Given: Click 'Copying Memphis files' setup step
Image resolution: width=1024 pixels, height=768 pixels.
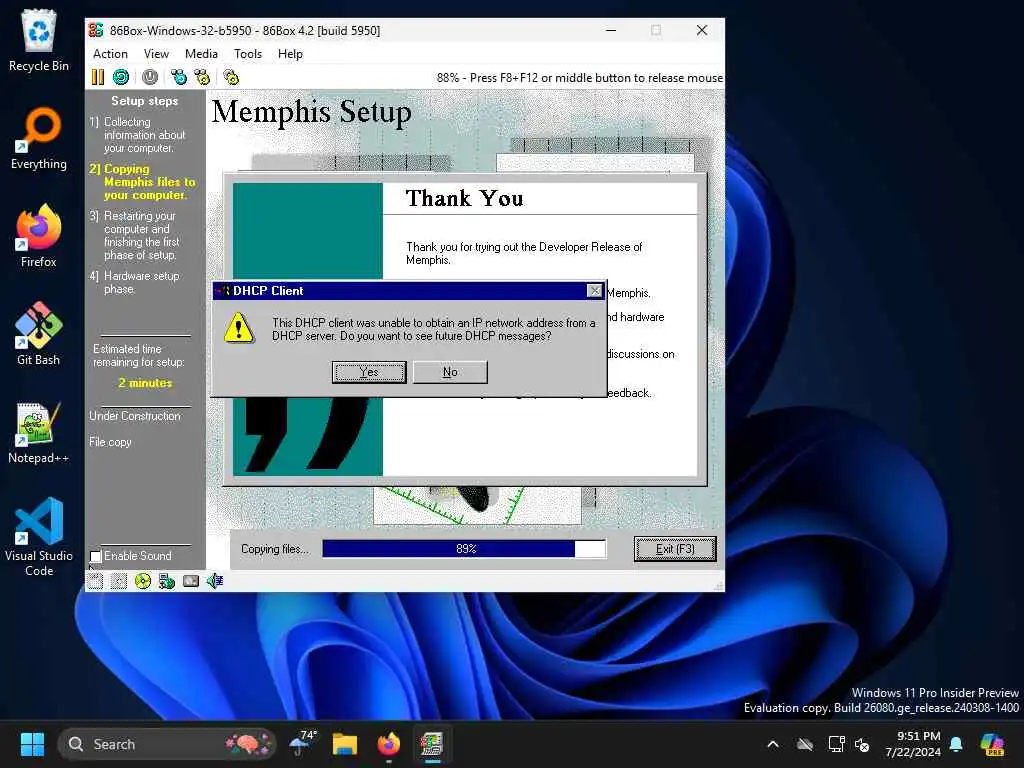Looking at the screenshot, I should tap(142, 182).
